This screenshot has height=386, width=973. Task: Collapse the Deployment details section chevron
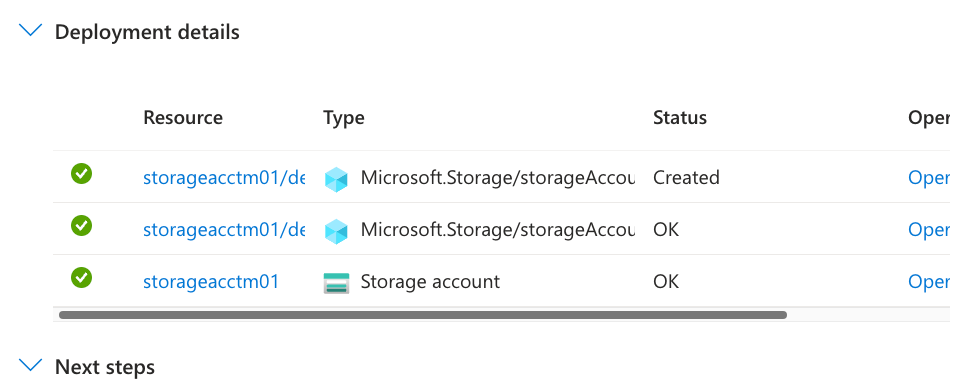30,31
